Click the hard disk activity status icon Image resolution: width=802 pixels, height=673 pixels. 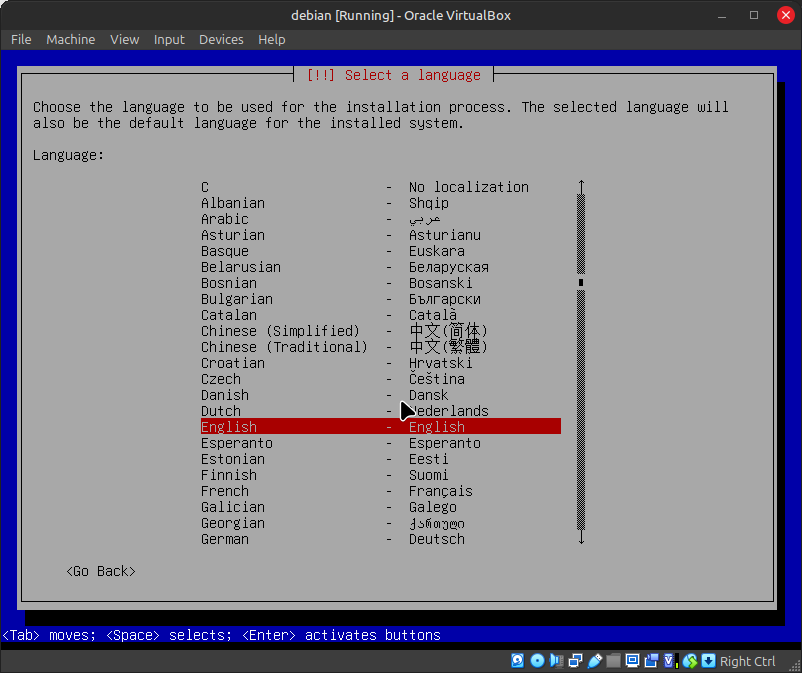coord(518,661)
